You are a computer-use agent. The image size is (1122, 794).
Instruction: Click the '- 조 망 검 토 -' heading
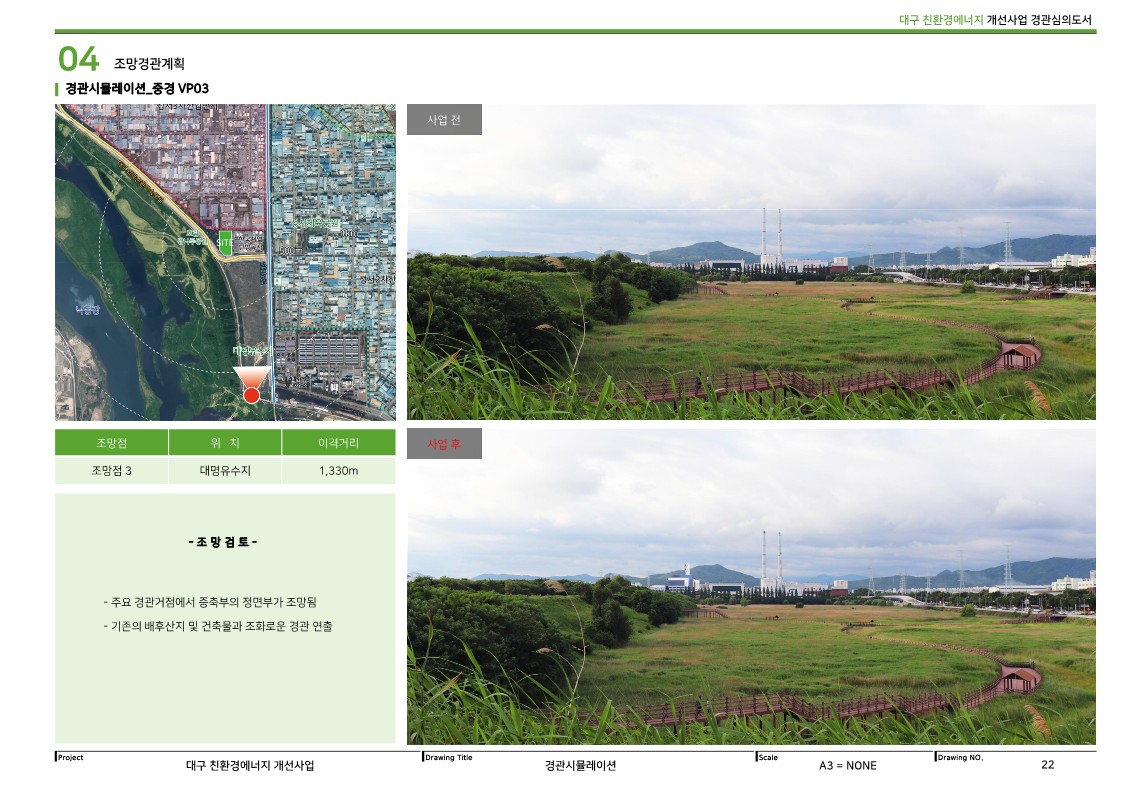pos(223,542)
